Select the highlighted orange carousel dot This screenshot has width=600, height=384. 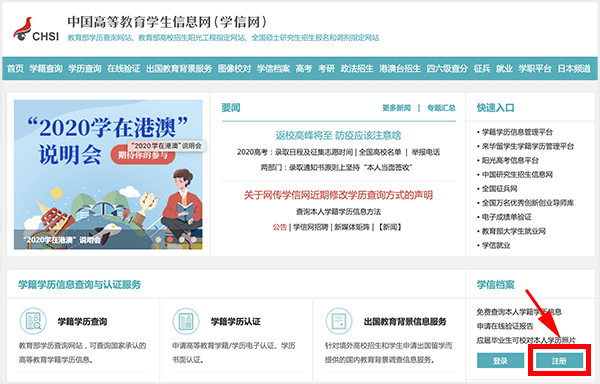point(170,239)
